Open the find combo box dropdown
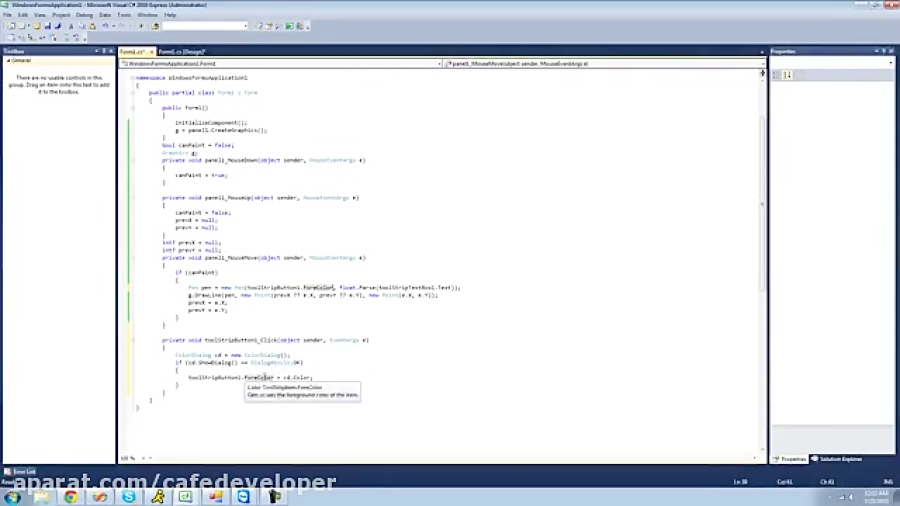 [x=245, y=26]
